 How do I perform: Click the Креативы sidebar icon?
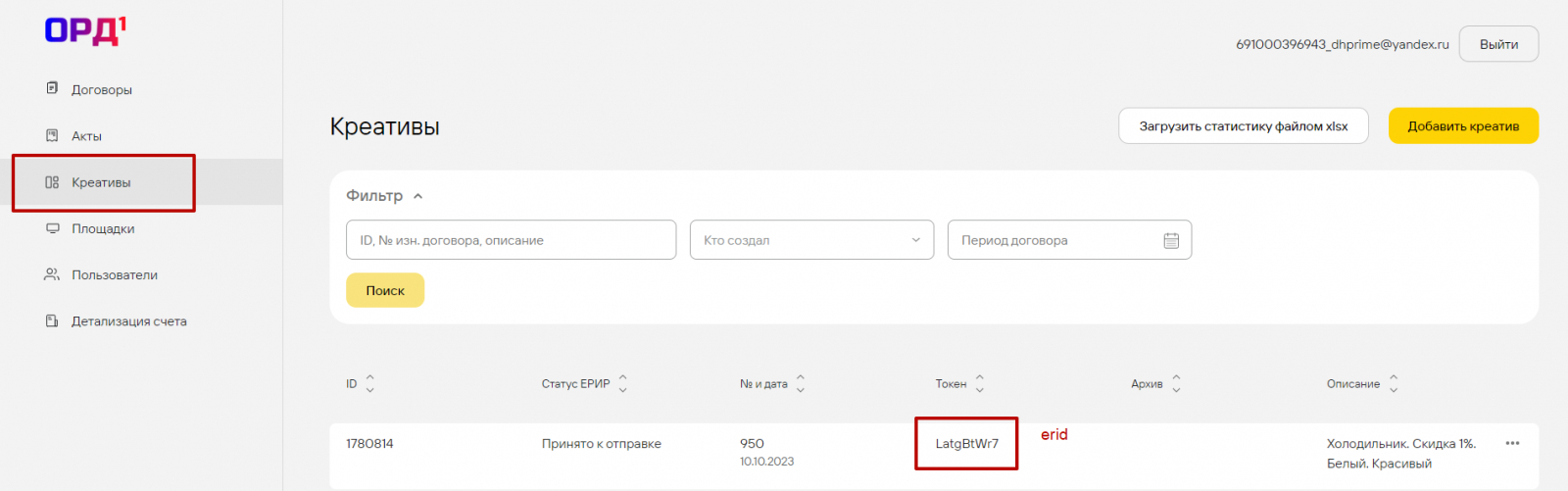click(x=52, y=182)
